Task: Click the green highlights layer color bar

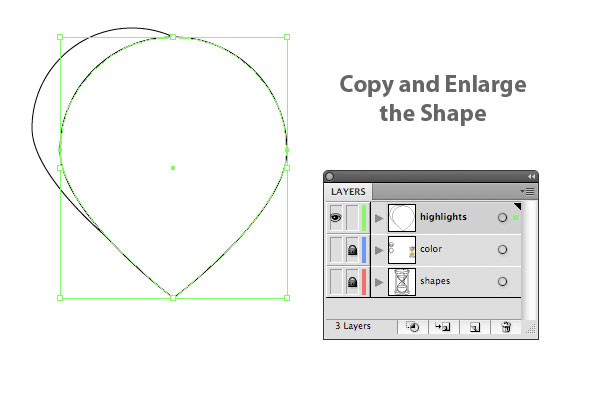Action: click(364, 218)
